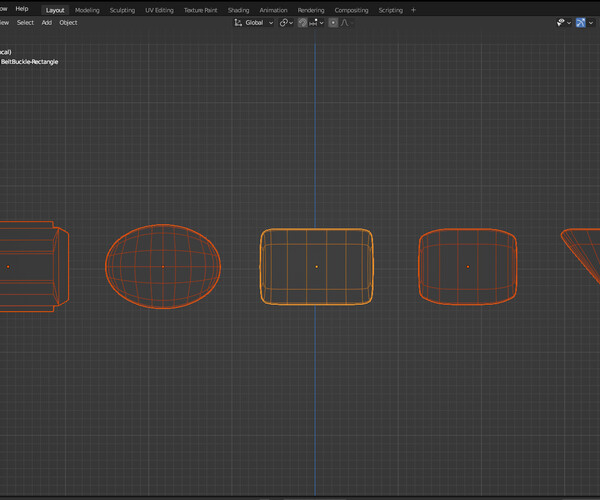
Task: Open the pivot point dropdown
Action: pos(286,23)
